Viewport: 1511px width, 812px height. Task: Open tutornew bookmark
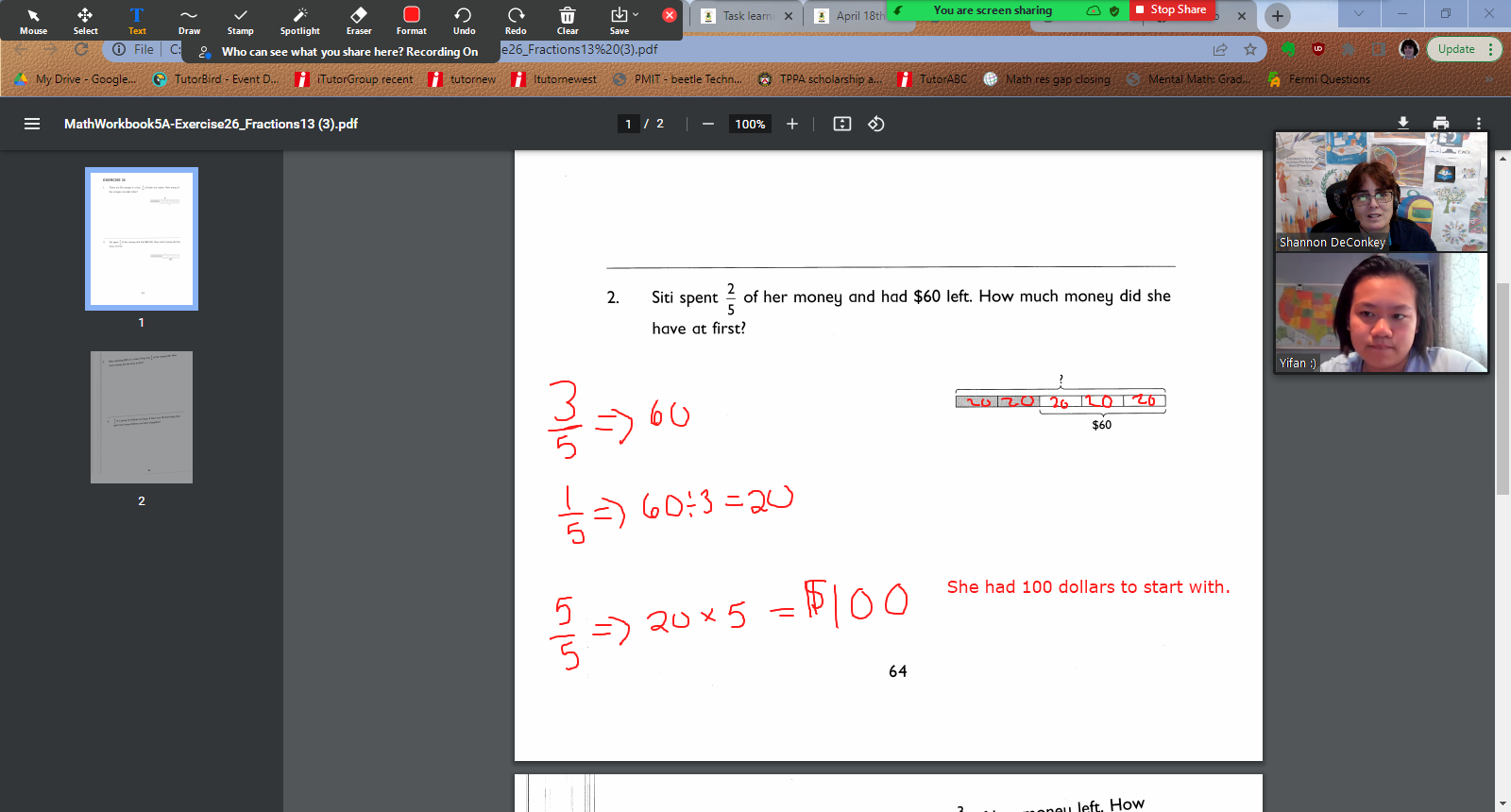[x=463, y=79]
